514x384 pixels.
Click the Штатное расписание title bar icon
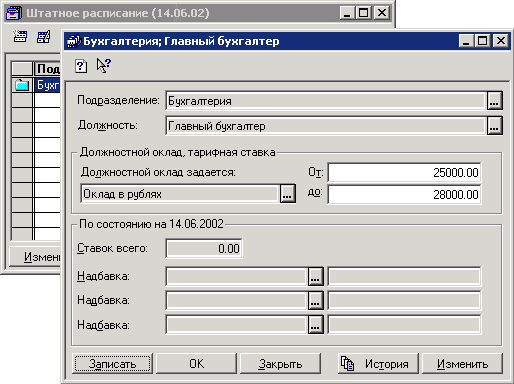[14, 13]
